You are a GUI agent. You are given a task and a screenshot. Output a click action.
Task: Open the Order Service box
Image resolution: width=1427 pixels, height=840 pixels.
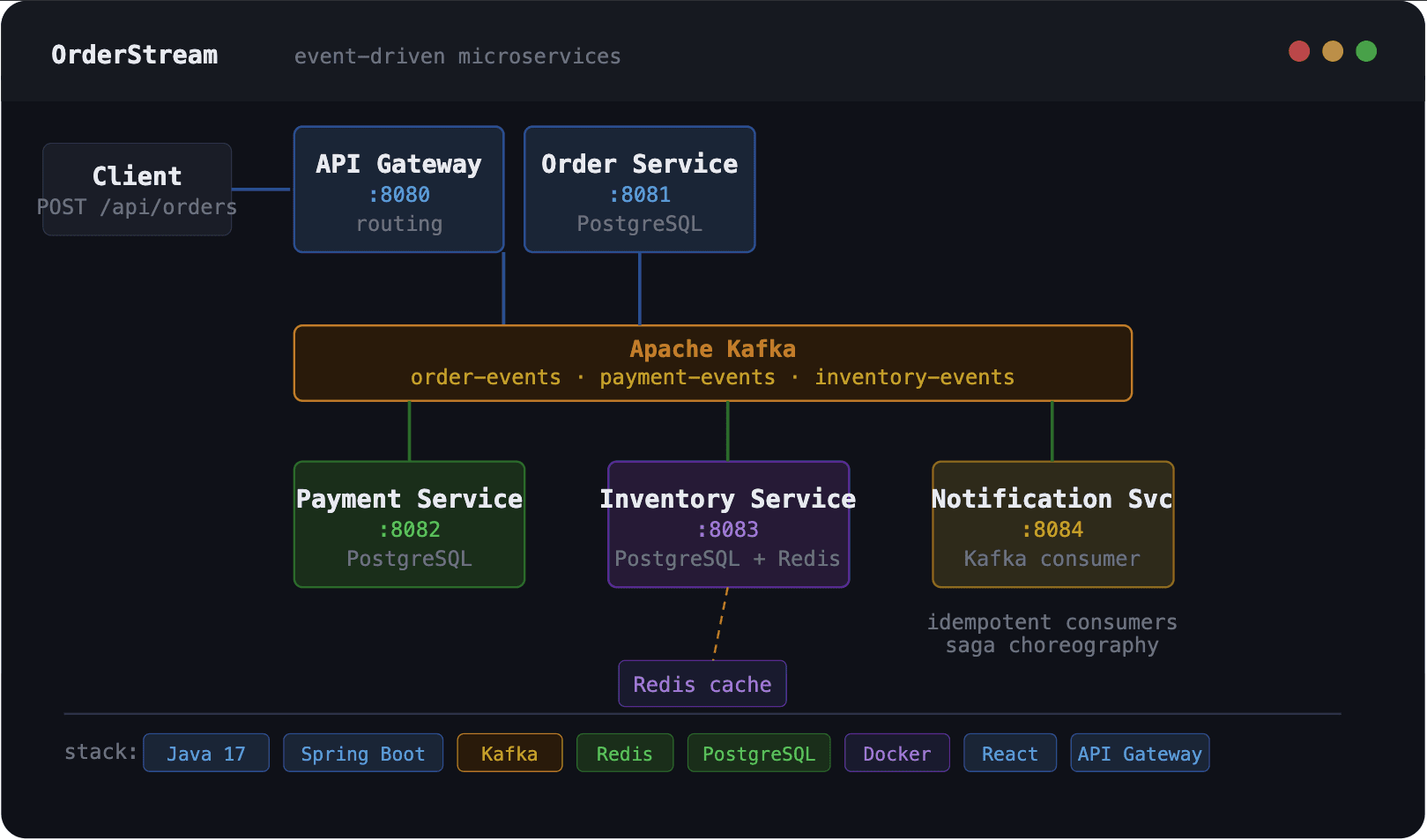(x=639, y=189)
